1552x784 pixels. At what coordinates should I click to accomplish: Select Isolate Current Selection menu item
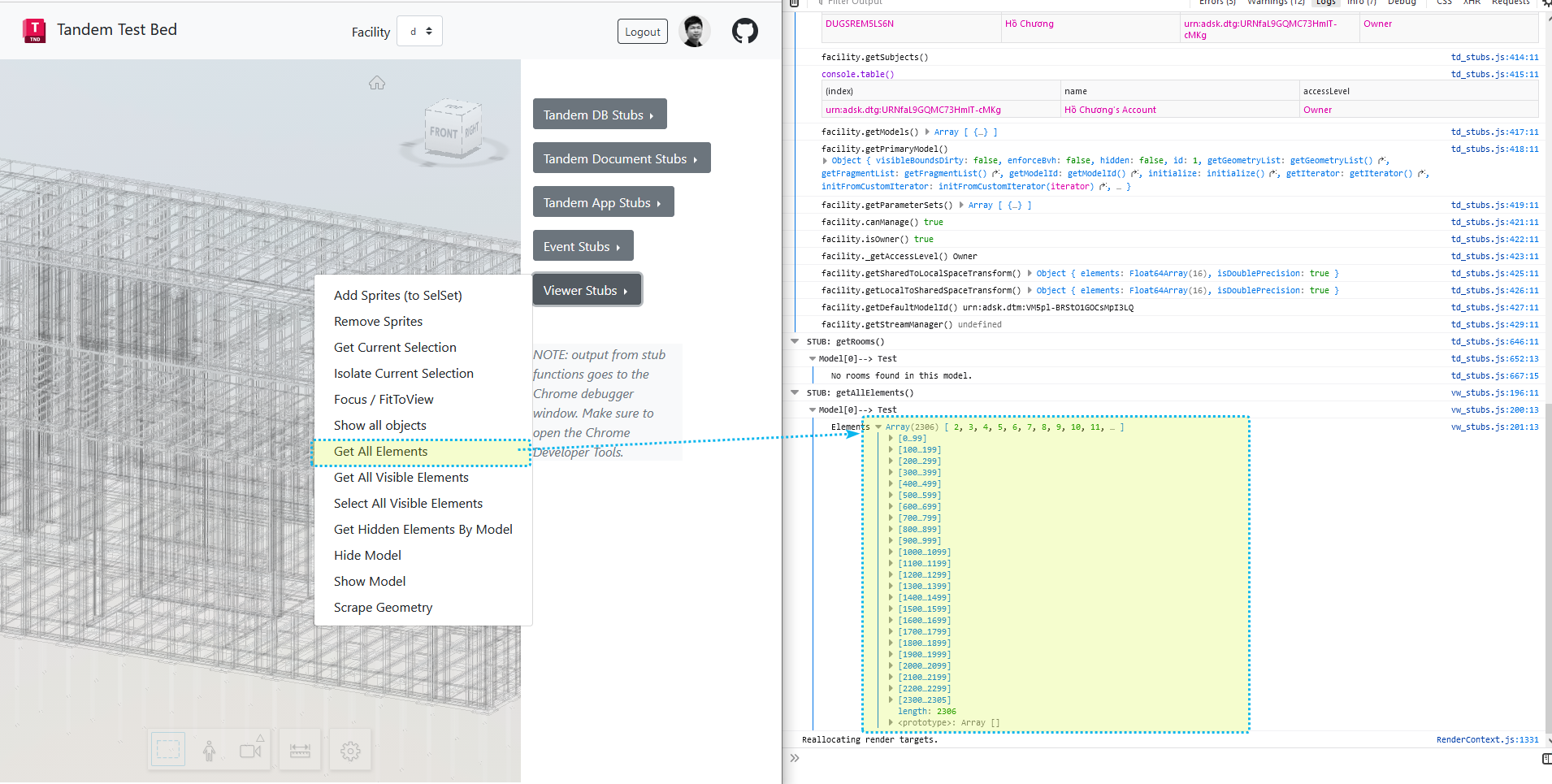(x=403, y=374)
